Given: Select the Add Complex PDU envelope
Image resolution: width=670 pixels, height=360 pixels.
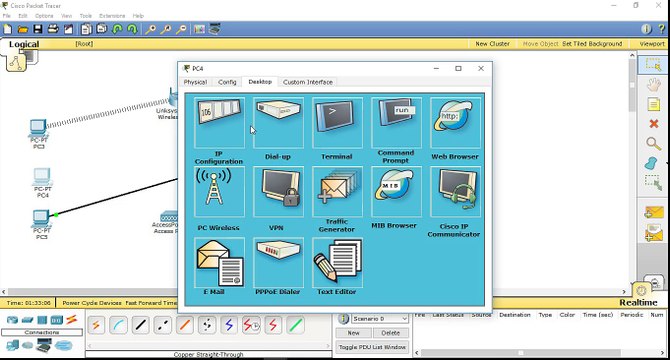Looking at the screenshot, I should pos(653,233).
